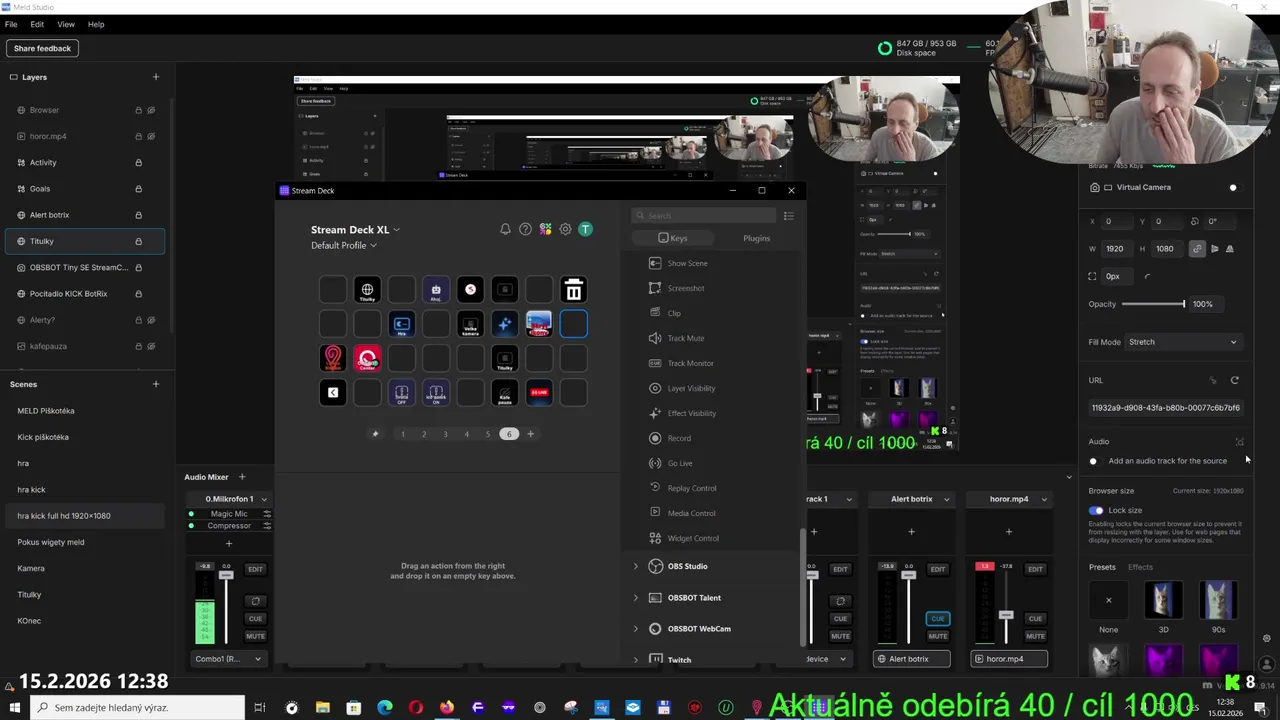The image size is (1280, 720).
Task: Toggle list view in action list
Action: [788, 216]
